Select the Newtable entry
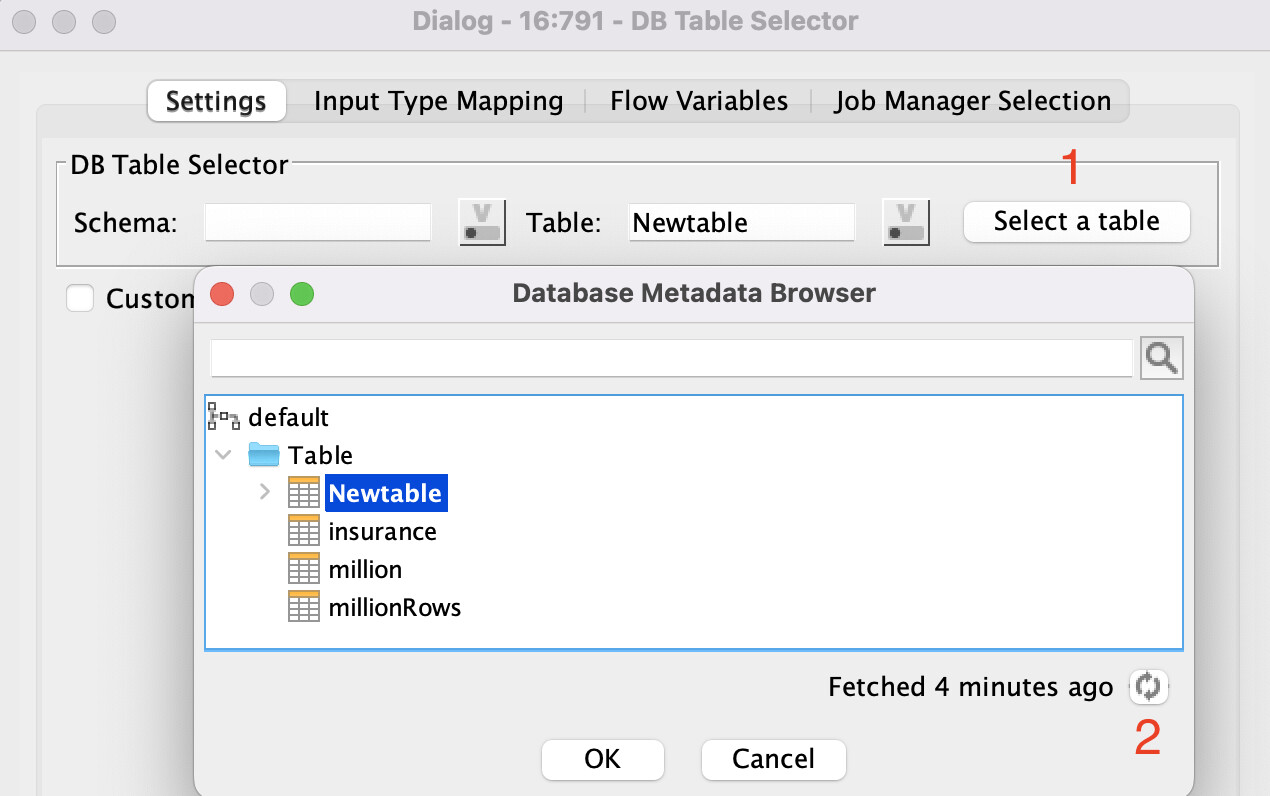 [x=385, y=493]
